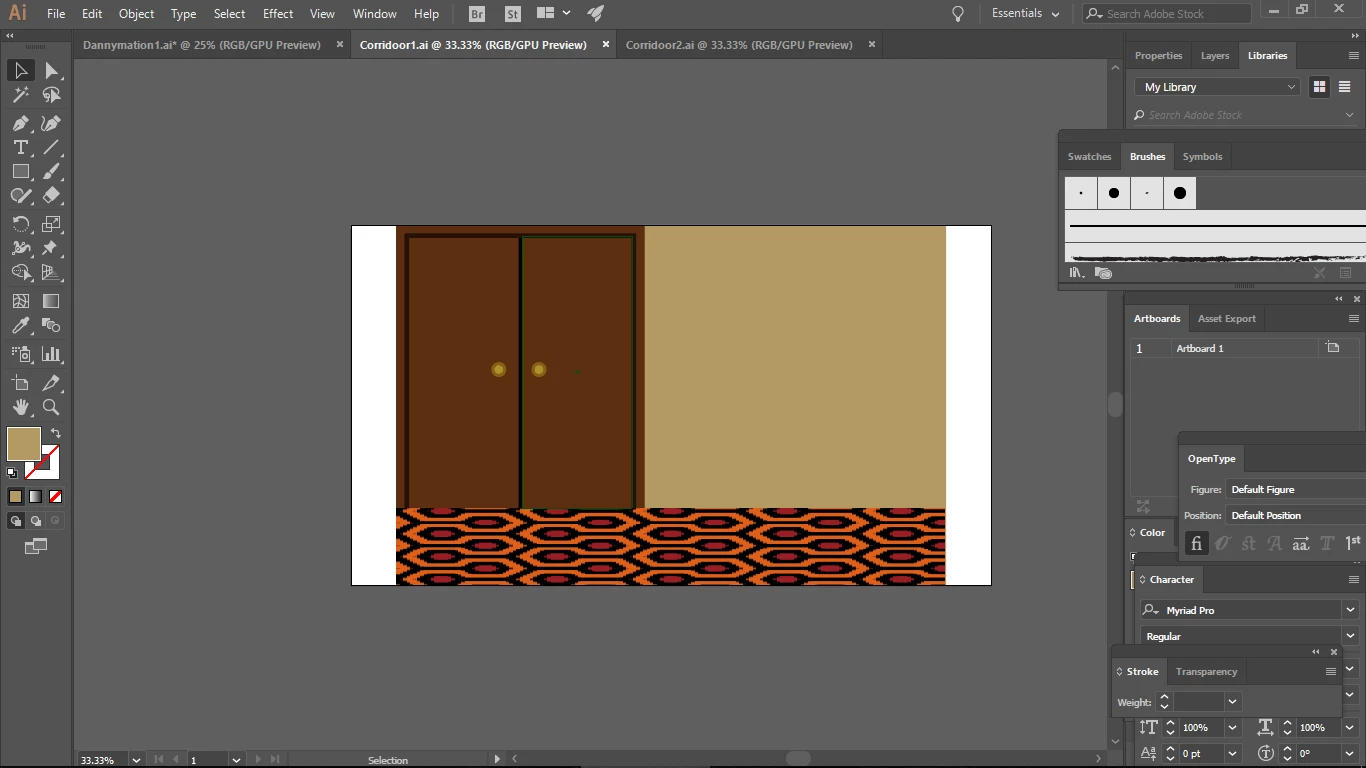Select the Artboard tool

tap(20, 383)
